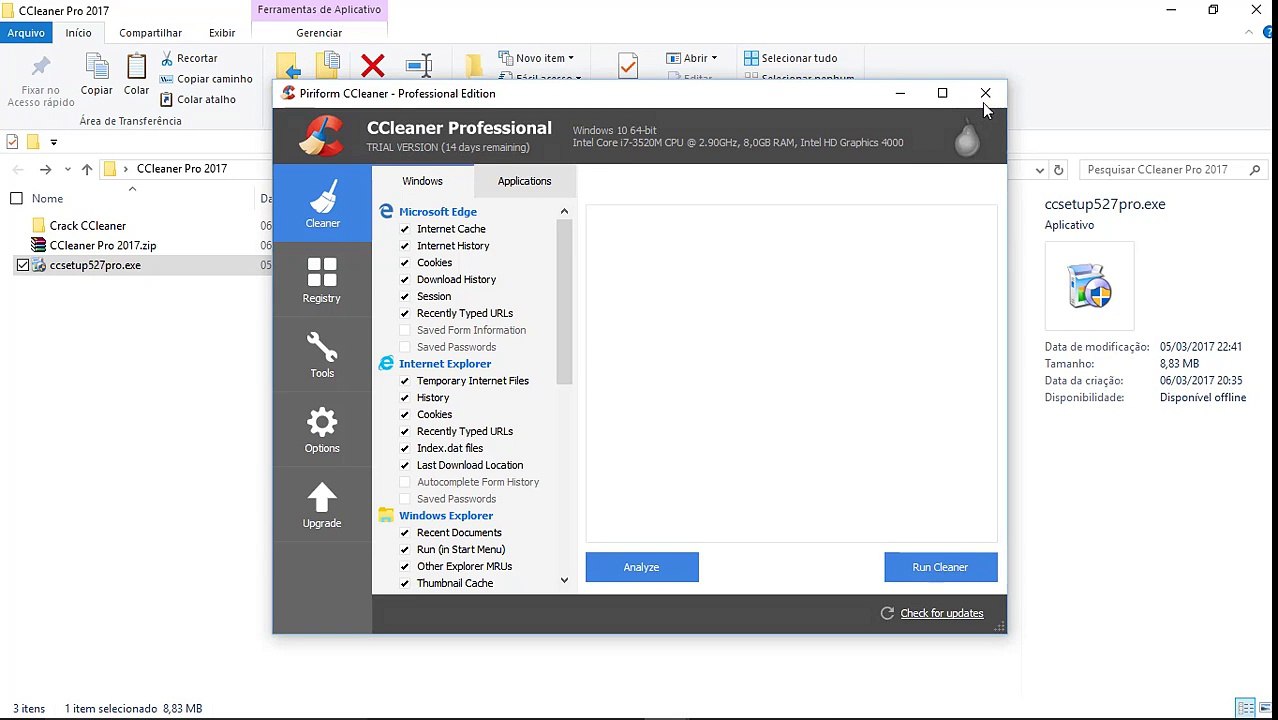The width and height of the screenshot is (1278, 720).
Task: Open Quick Access Toolbar customize dropdown
Action: coord(54,141)
